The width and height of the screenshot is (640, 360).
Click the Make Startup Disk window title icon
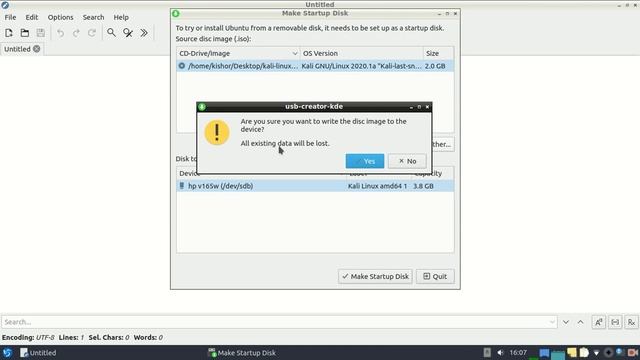(x=176, y=13)
